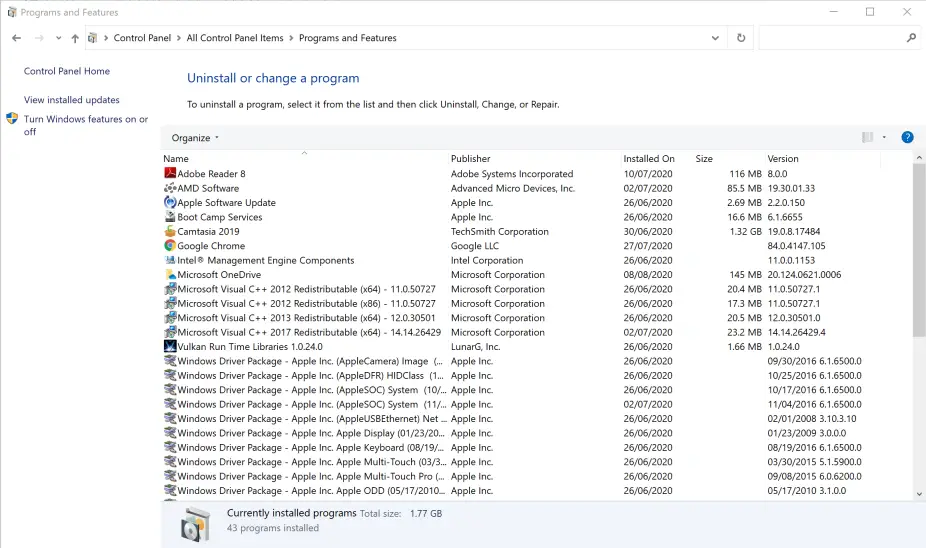Open the Organize dropdown menu
Image resolution: width=926 pixels, height=548 pixels.
point(195,138)
